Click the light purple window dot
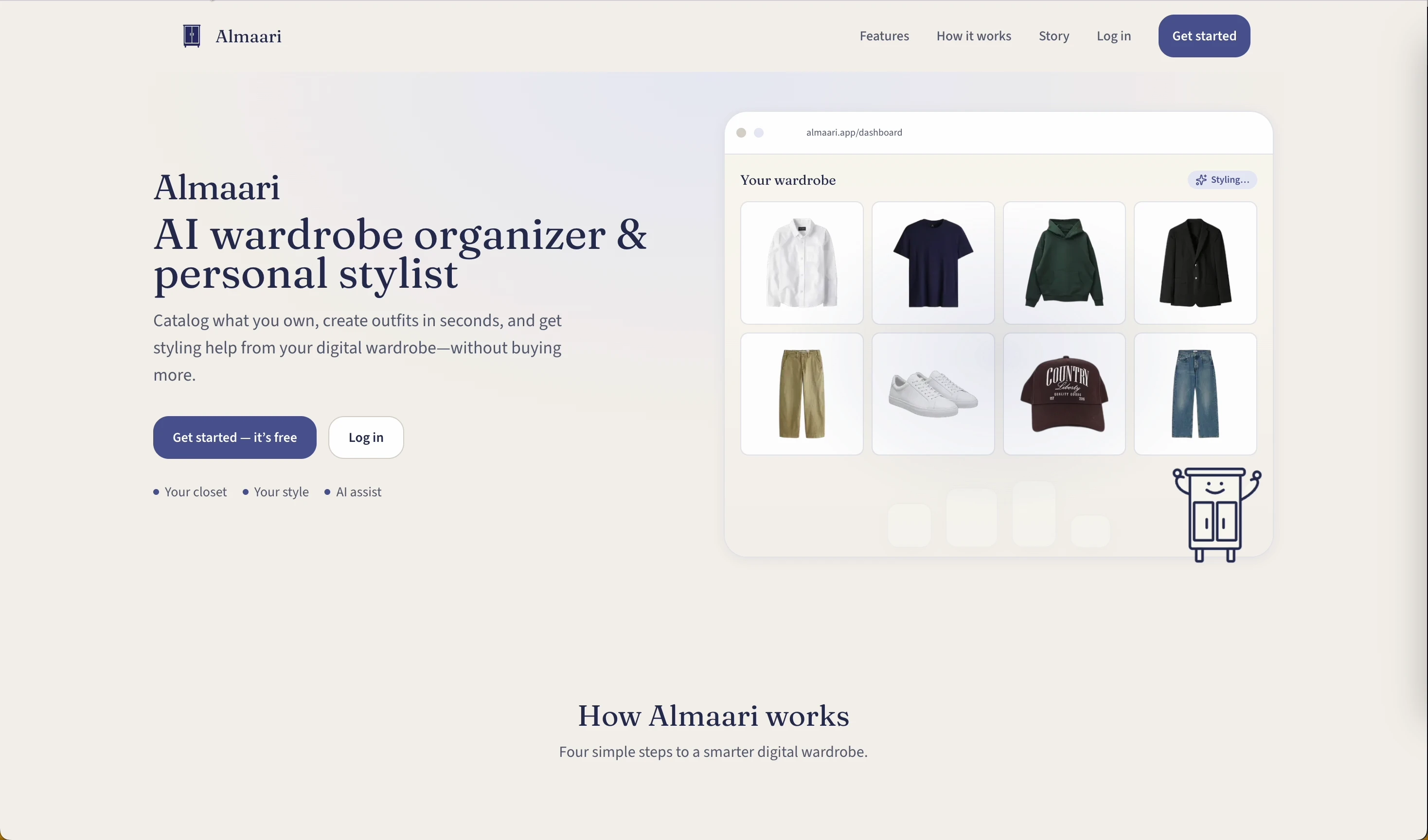1428x840 pixels. click(x=759, y=133)
